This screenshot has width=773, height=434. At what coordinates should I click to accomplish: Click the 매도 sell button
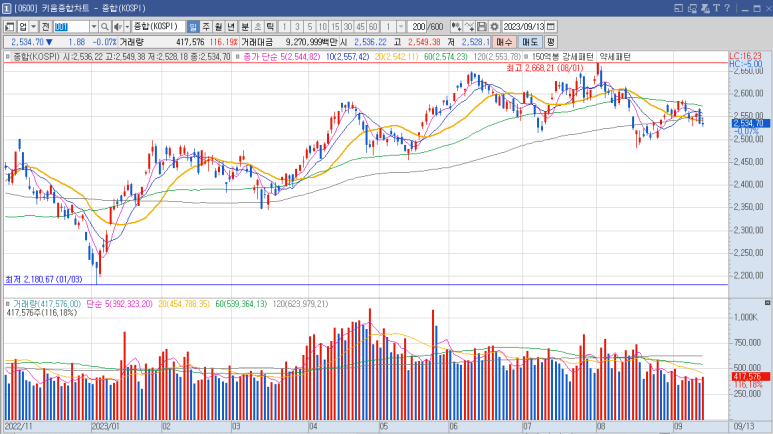point(530,42)
